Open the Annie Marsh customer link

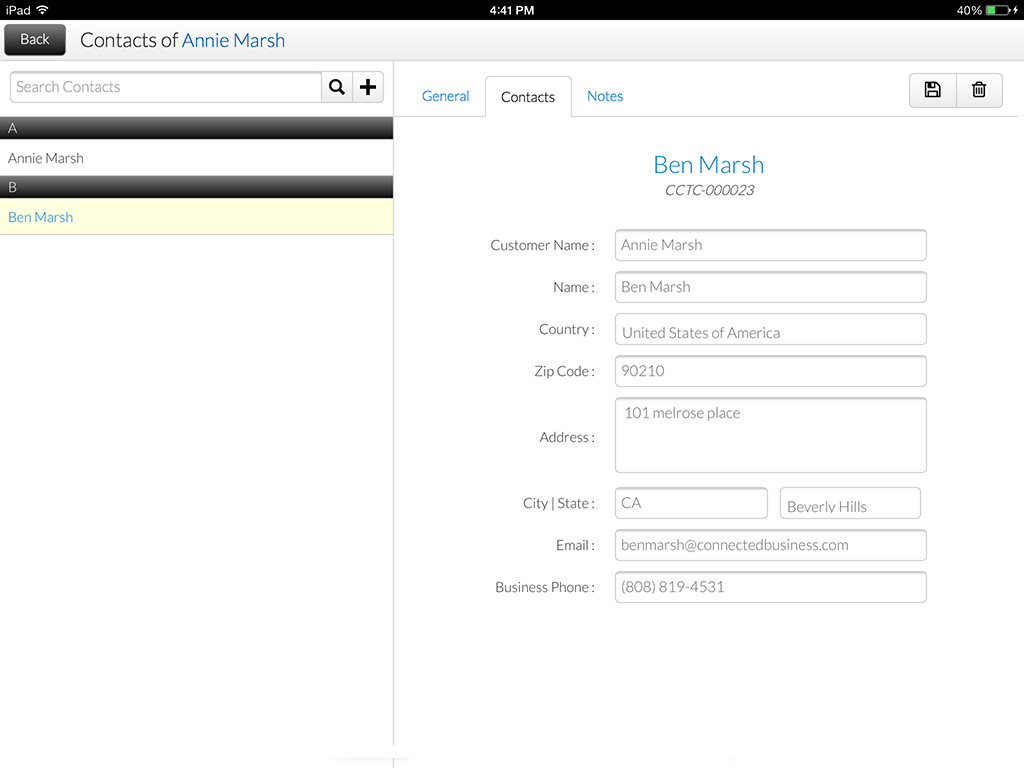[233, 40]
